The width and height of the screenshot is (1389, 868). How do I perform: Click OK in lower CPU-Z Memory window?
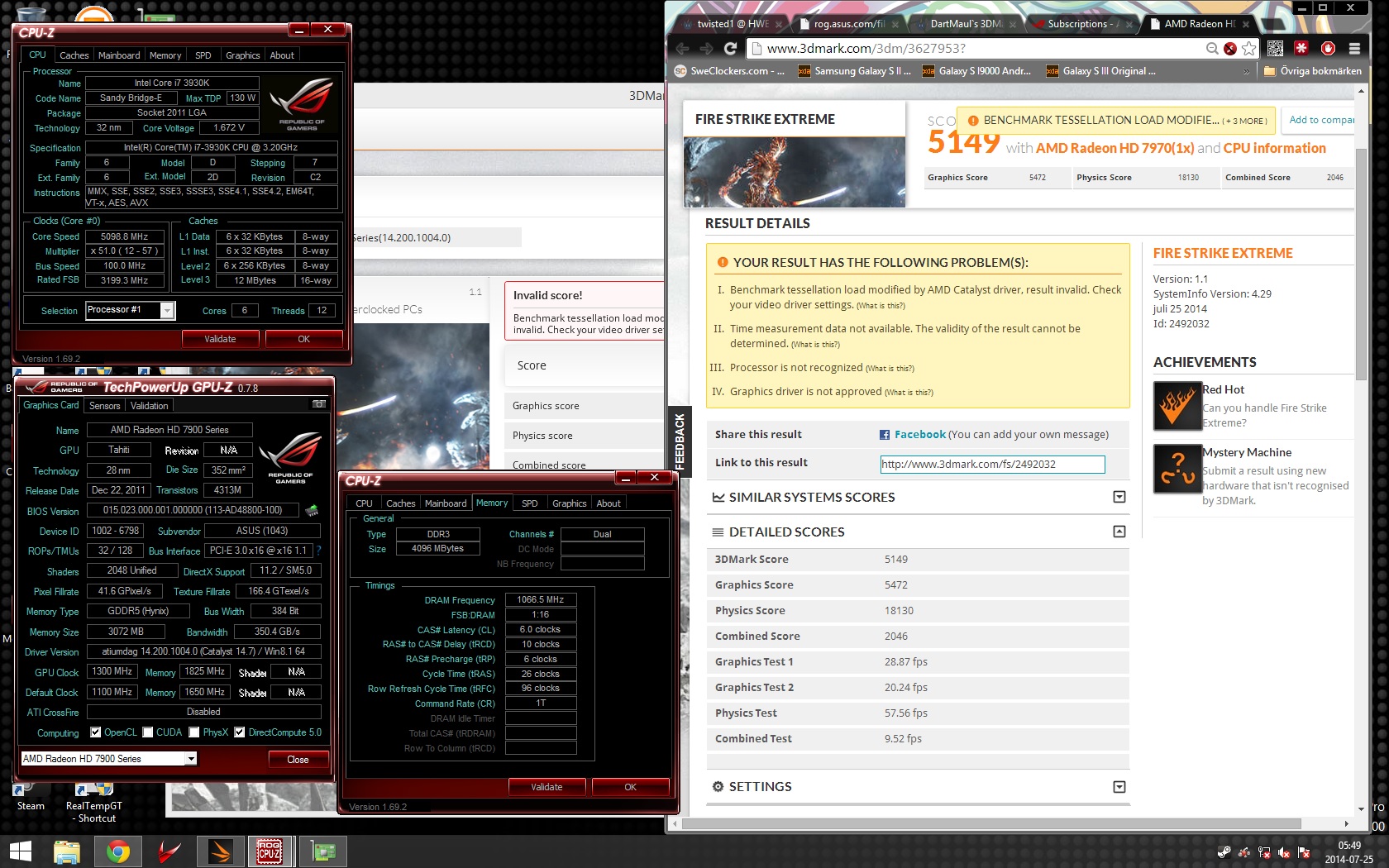[631, 787]
